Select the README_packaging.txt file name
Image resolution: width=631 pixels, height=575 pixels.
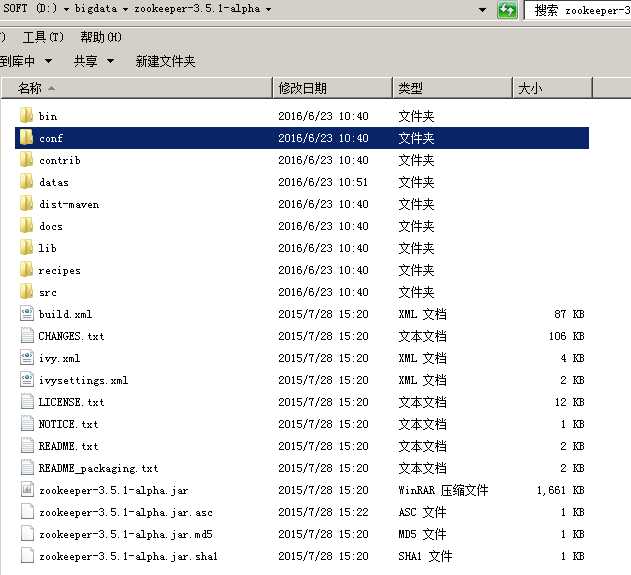(98, 468)
